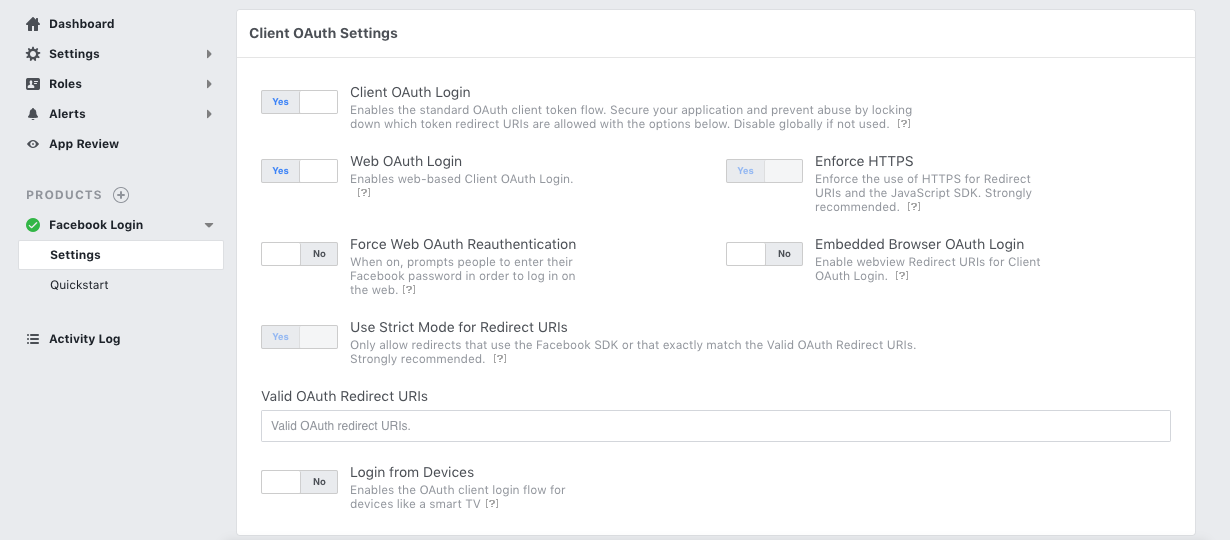
Task: Click the Alerts bell icon
Action: coord(33,114)
